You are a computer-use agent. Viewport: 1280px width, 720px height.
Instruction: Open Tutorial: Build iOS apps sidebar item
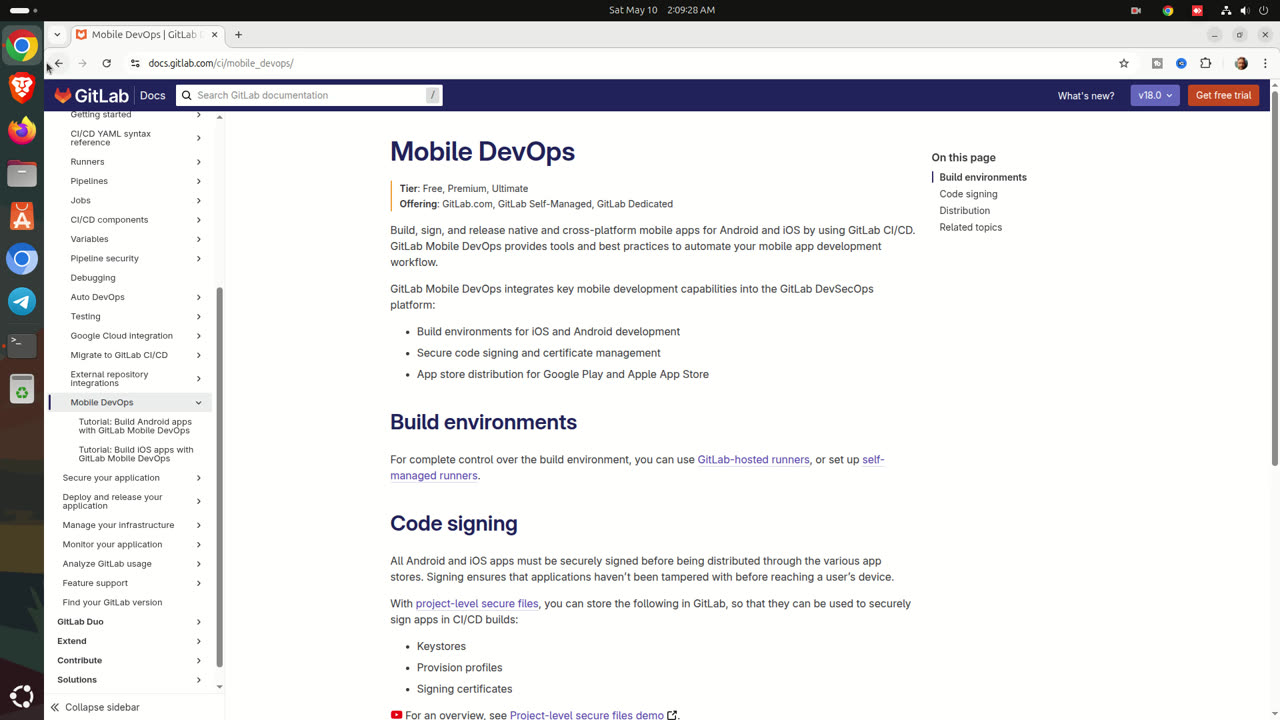136,454
